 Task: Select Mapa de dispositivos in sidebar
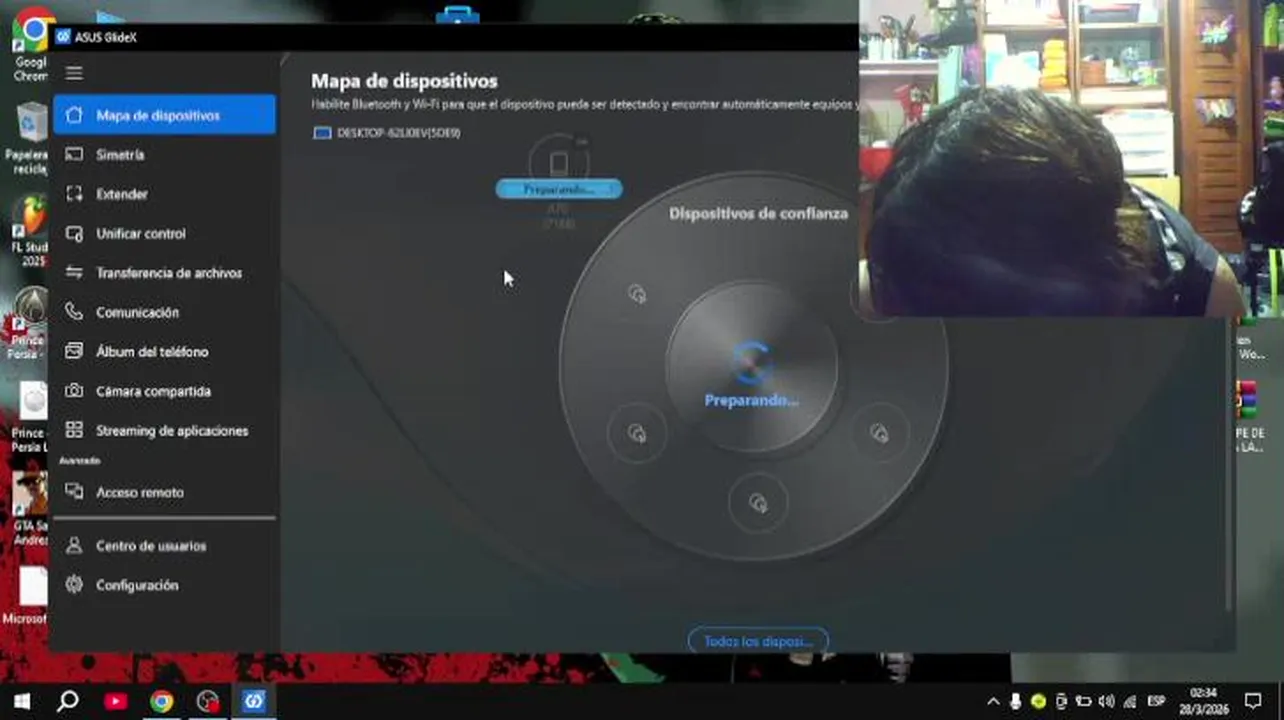(x=165, y=115)
